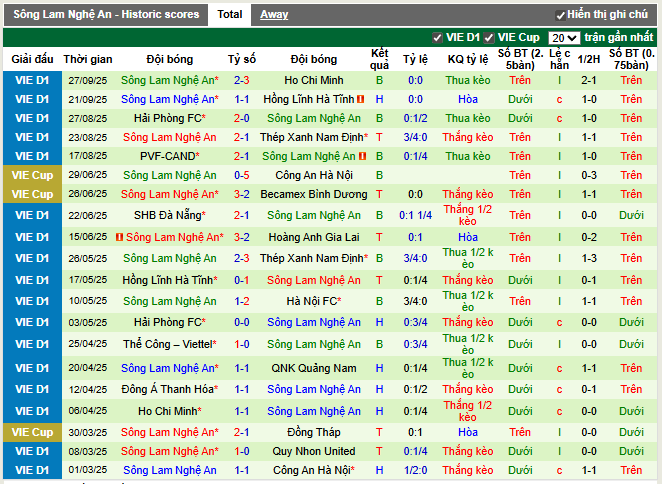
Task: Open Ho Chi Minh team link on 27/09/25
Action: coord(314,80)
